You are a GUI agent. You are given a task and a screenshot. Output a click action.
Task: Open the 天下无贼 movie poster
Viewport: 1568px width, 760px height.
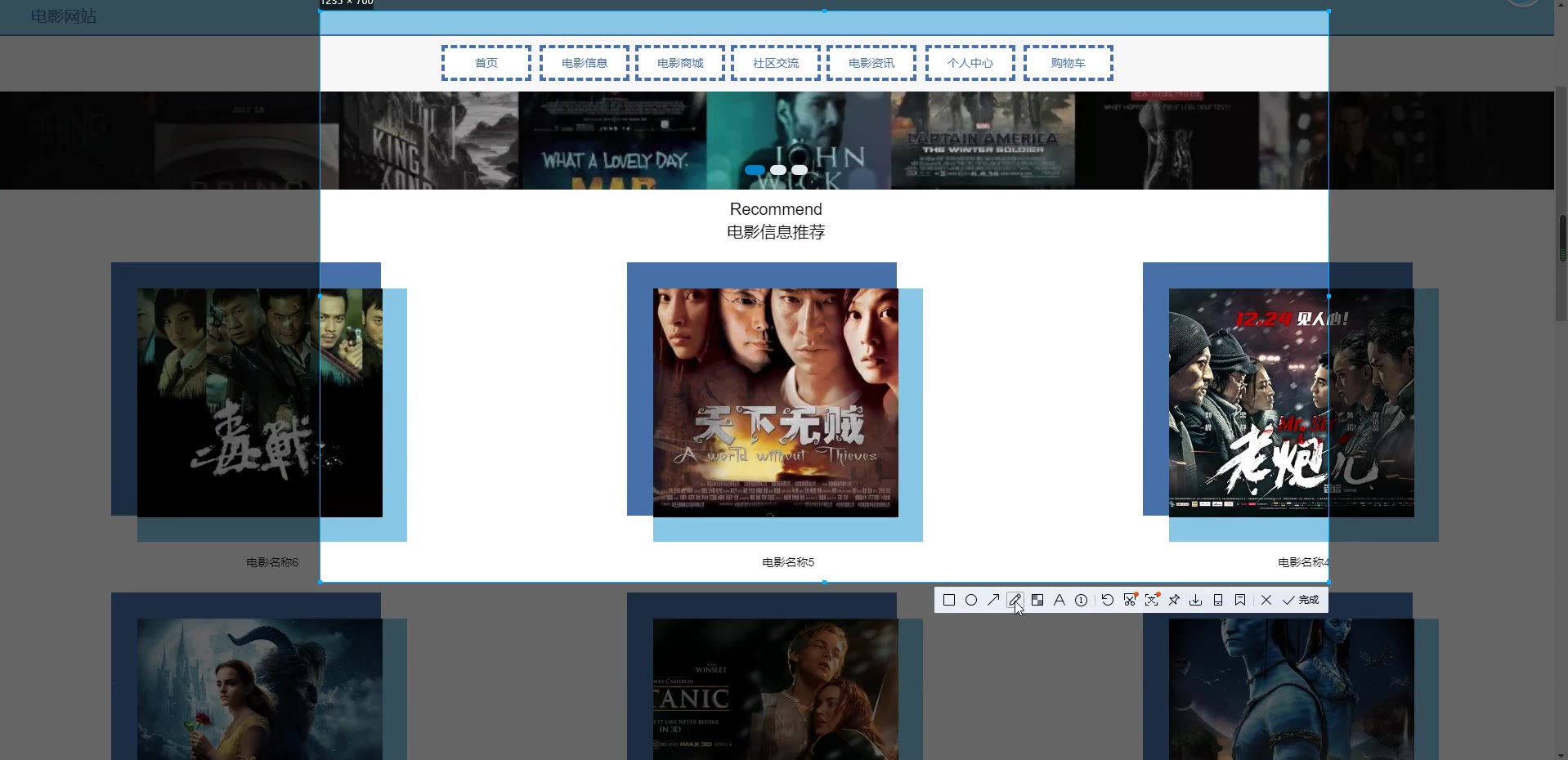pos(776,403)
